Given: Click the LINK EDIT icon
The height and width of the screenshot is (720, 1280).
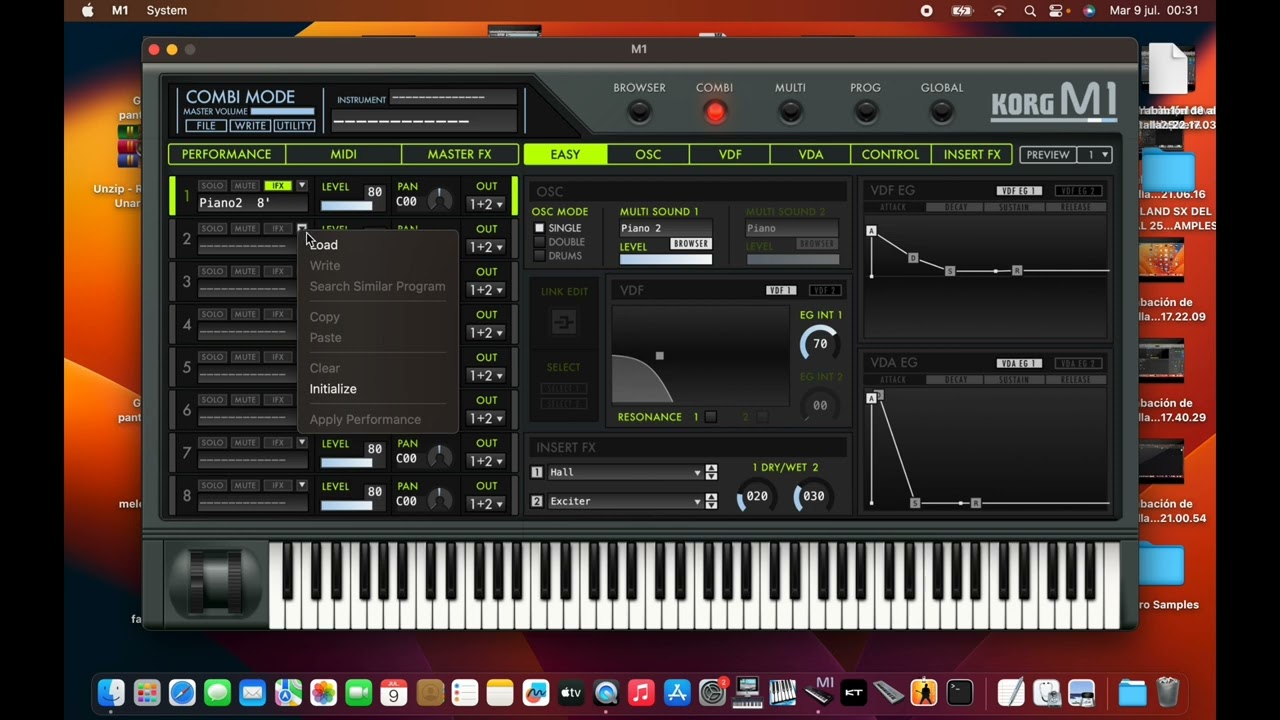Looking at the screenshot, I should click(564, 322).
